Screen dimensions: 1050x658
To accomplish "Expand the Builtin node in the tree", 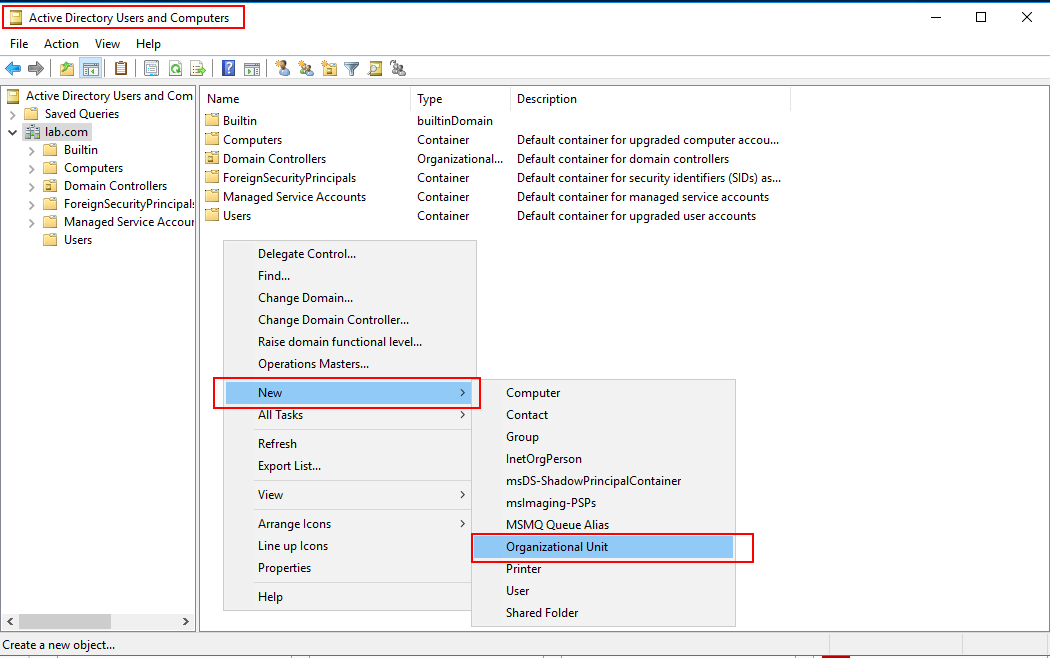I will (31, 151).
